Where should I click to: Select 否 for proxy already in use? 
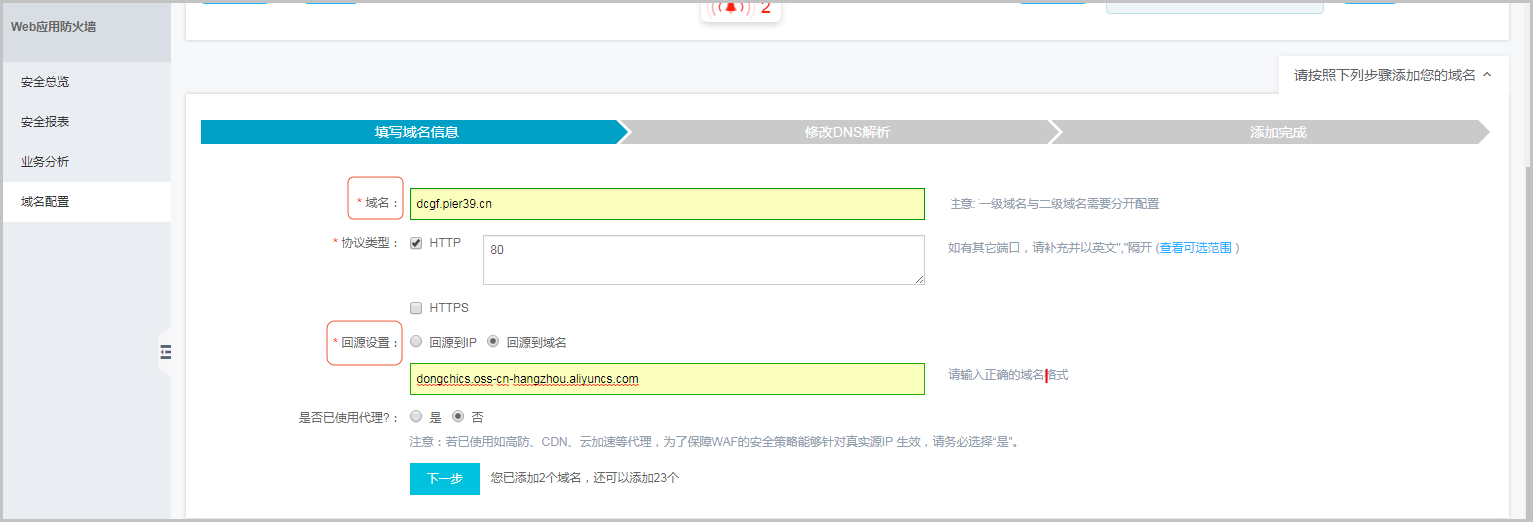point(459,417)
